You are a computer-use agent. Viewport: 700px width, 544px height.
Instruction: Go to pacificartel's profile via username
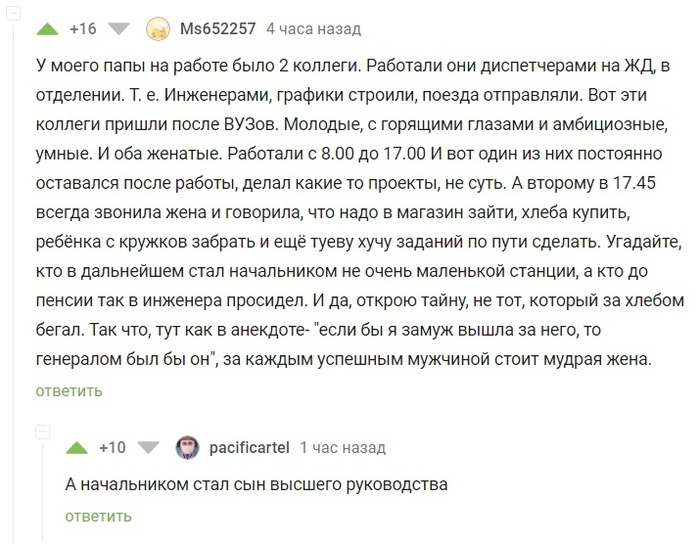[x=250, y=447]
